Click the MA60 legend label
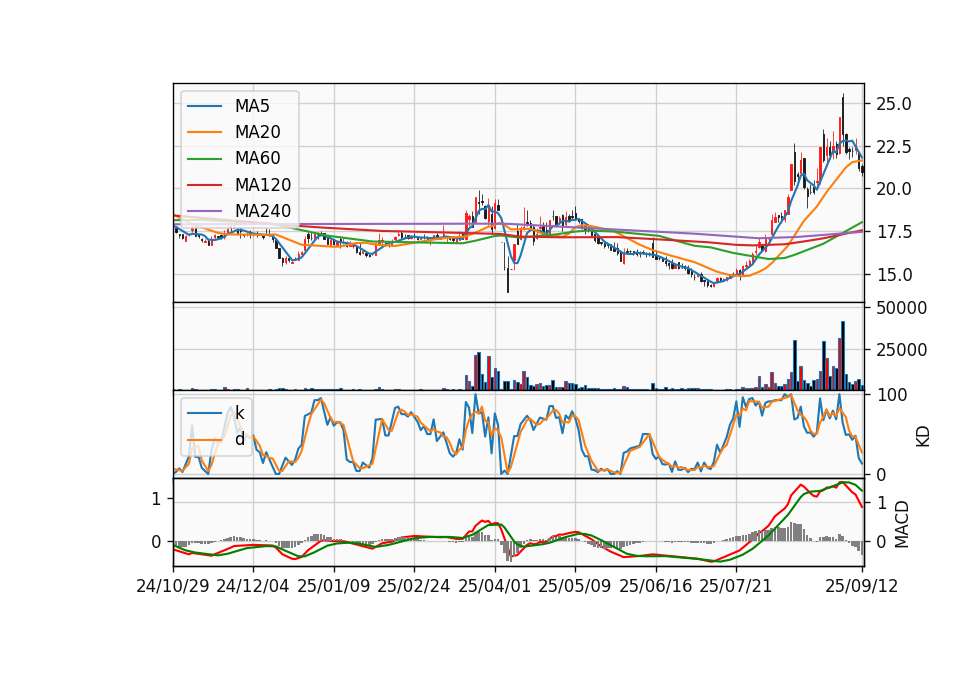The height and width of the screenshot is (690, 960). [x=257, y=159]
